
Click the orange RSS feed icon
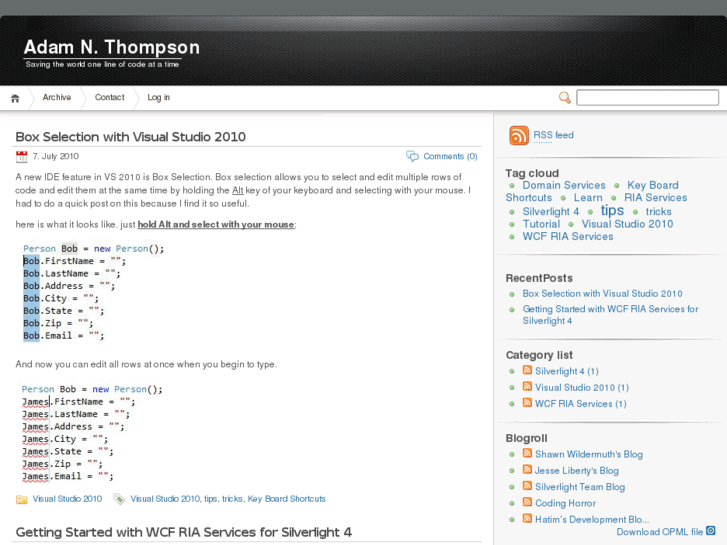518,135
